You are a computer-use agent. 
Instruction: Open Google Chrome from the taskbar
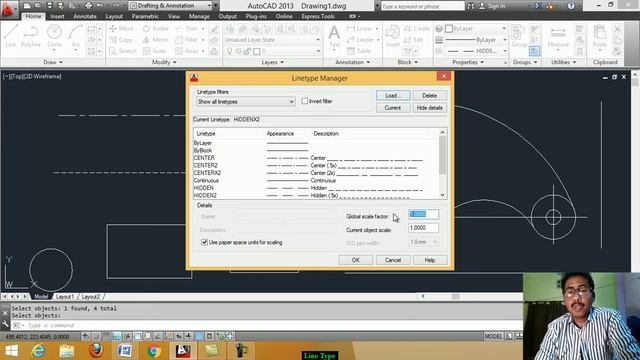tap(154, 351)
